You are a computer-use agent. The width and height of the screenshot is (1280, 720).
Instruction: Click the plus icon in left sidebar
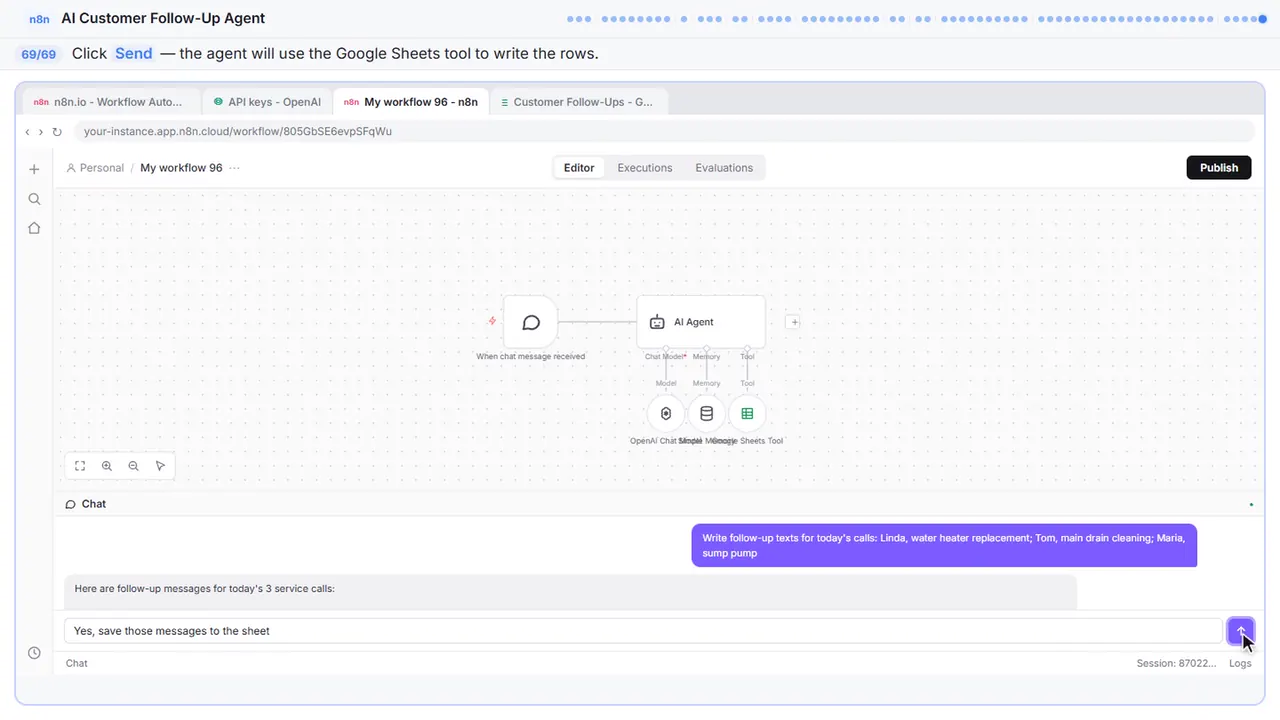[x=34, y=169]
